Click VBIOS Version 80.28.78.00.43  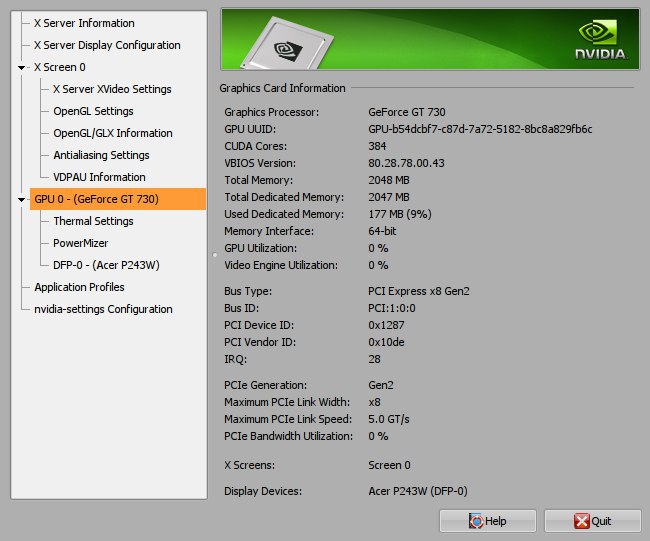[x=406, y=163]
